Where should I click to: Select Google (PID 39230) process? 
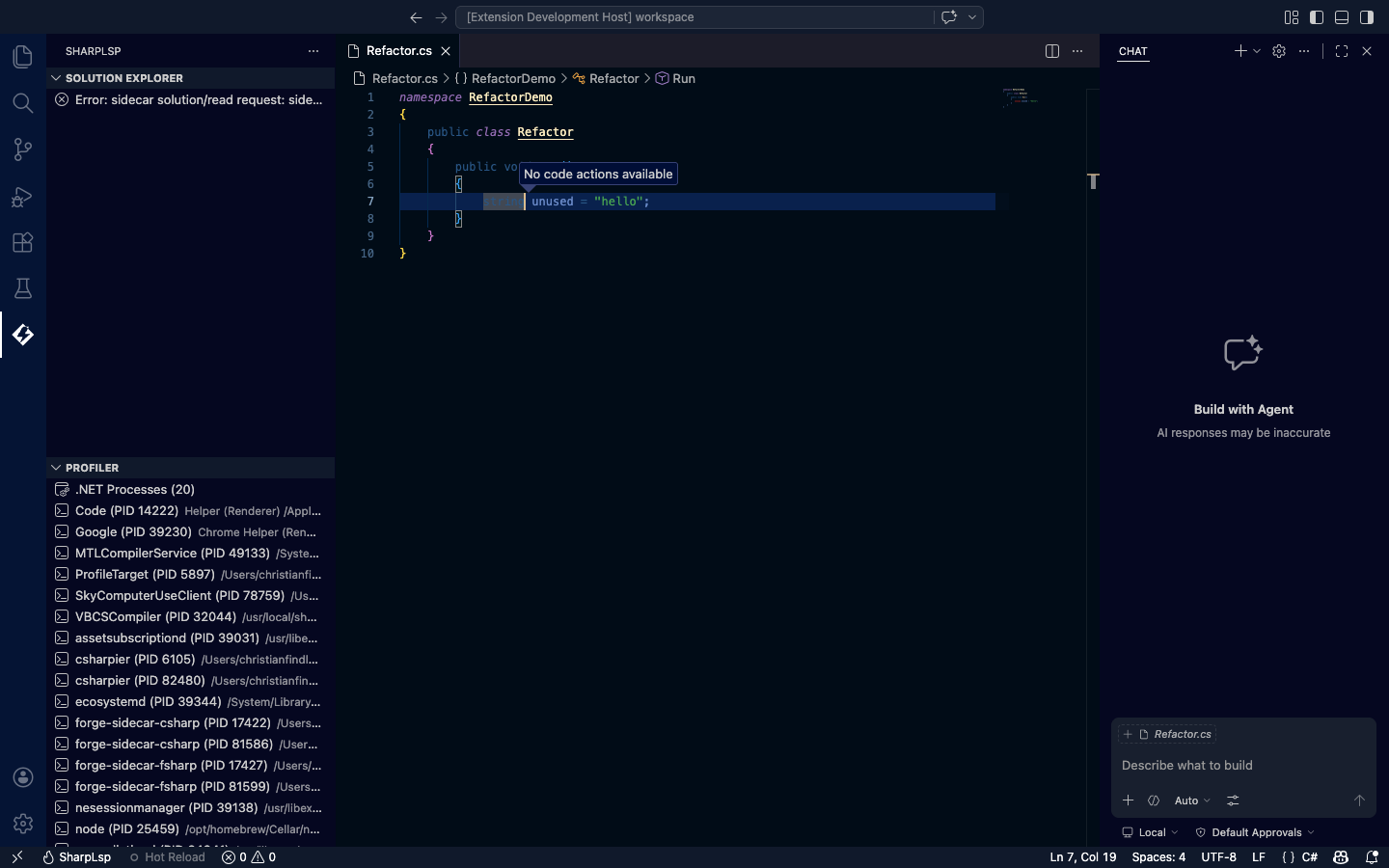pos(190,531)
